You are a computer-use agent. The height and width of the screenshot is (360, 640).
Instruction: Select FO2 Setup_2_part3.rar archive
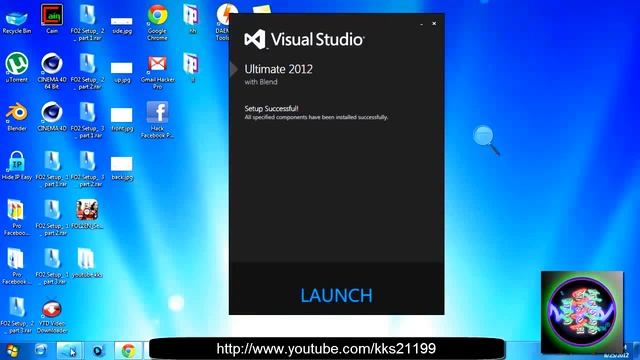click(17, 315)
